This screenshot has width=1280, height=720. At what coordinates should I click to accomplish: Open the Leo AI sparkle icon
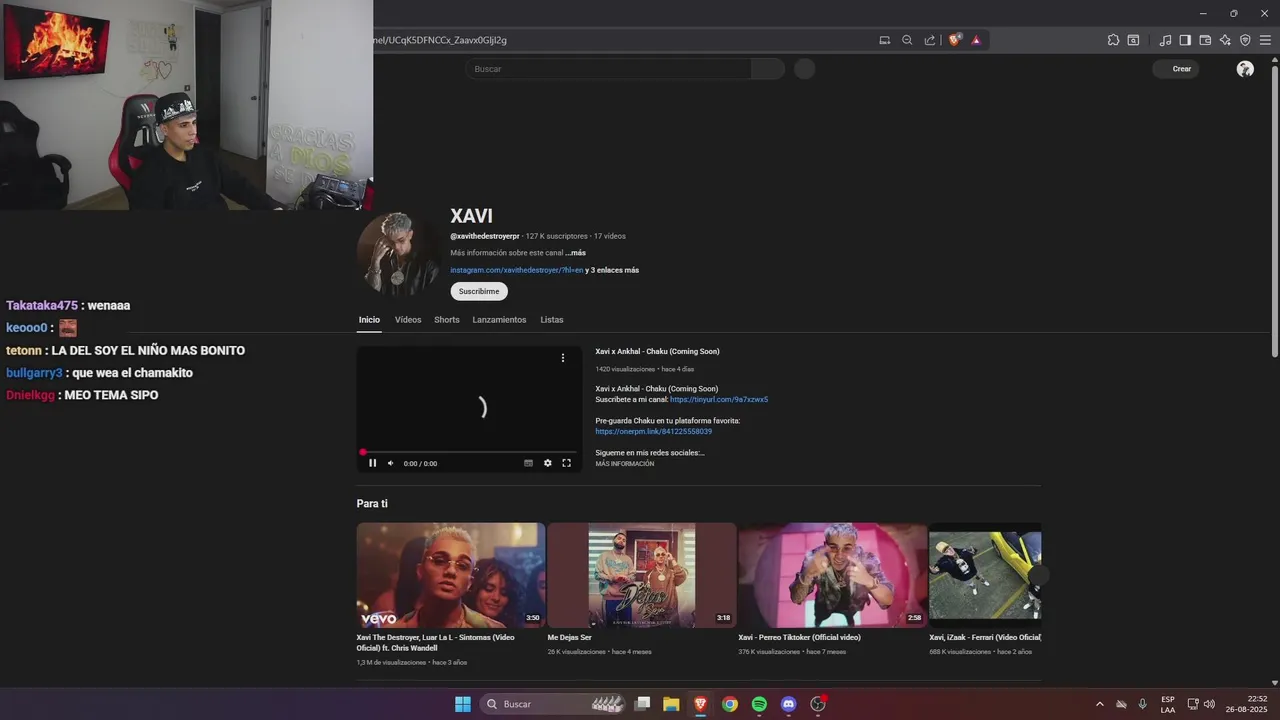[1225, 40]
